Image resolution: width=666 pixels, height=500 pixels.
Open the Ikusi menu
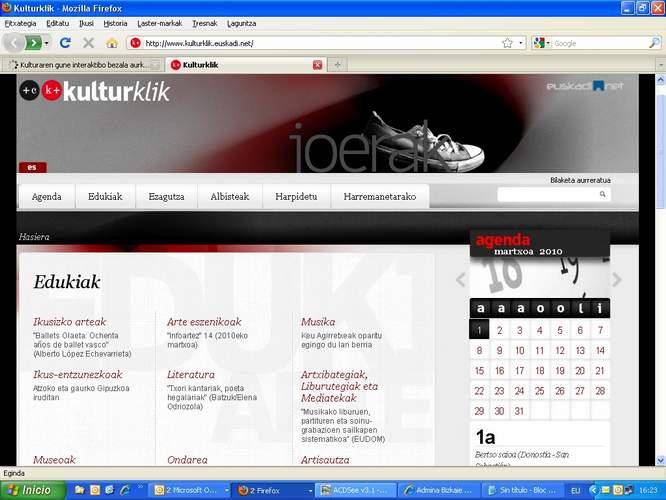tap(86, 23)
